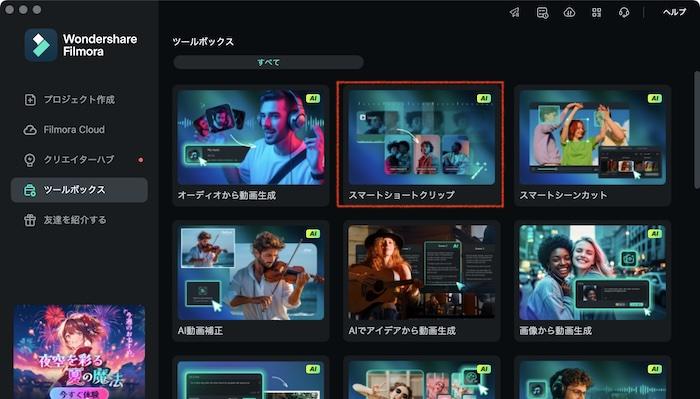Screen dimensions: 700x399
Task: Select the すべて tab
Action: pyautogui.click(x=268, y=62)
